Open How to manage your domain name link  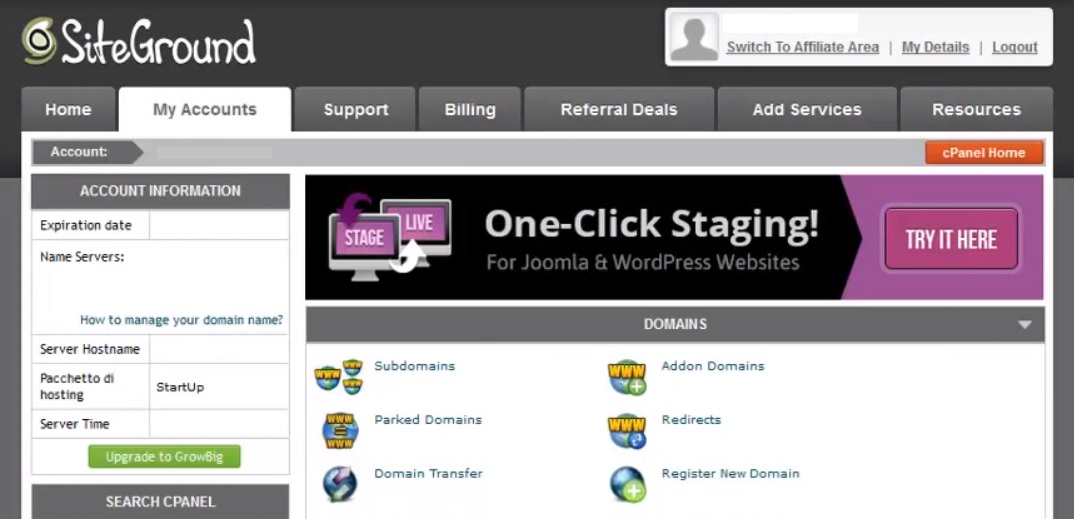click(182, 320)
